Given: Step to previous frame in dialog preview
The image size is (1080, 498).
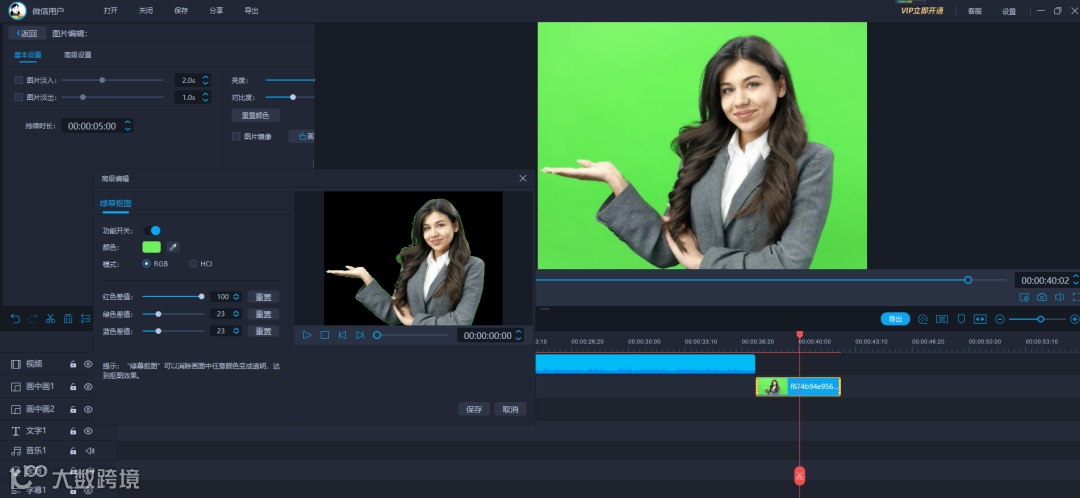Looking at the screenshot, I should click(342, 335).
